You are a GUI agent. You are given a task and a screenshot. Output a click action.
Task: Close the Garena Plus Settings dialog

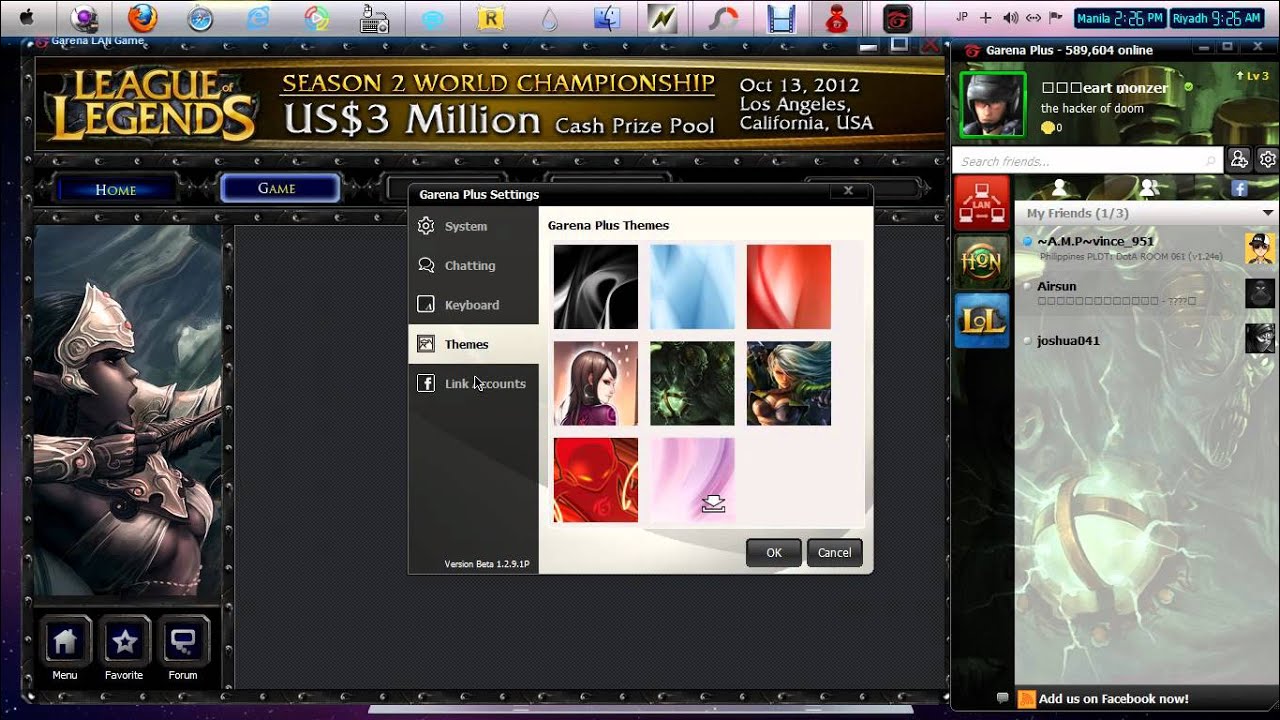848,191
